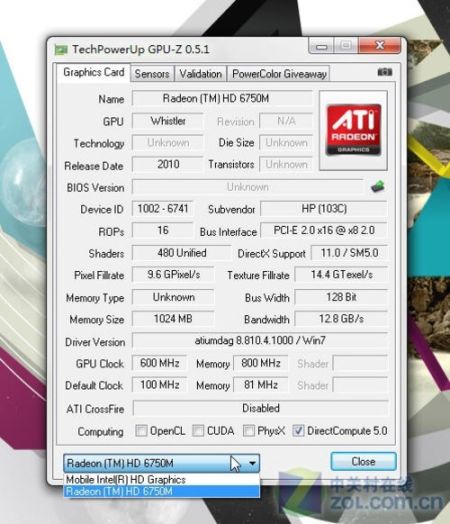Click the ATI Radeon logo image
The width and height of the screenshot is (450, 524).
tap(353, 130)
